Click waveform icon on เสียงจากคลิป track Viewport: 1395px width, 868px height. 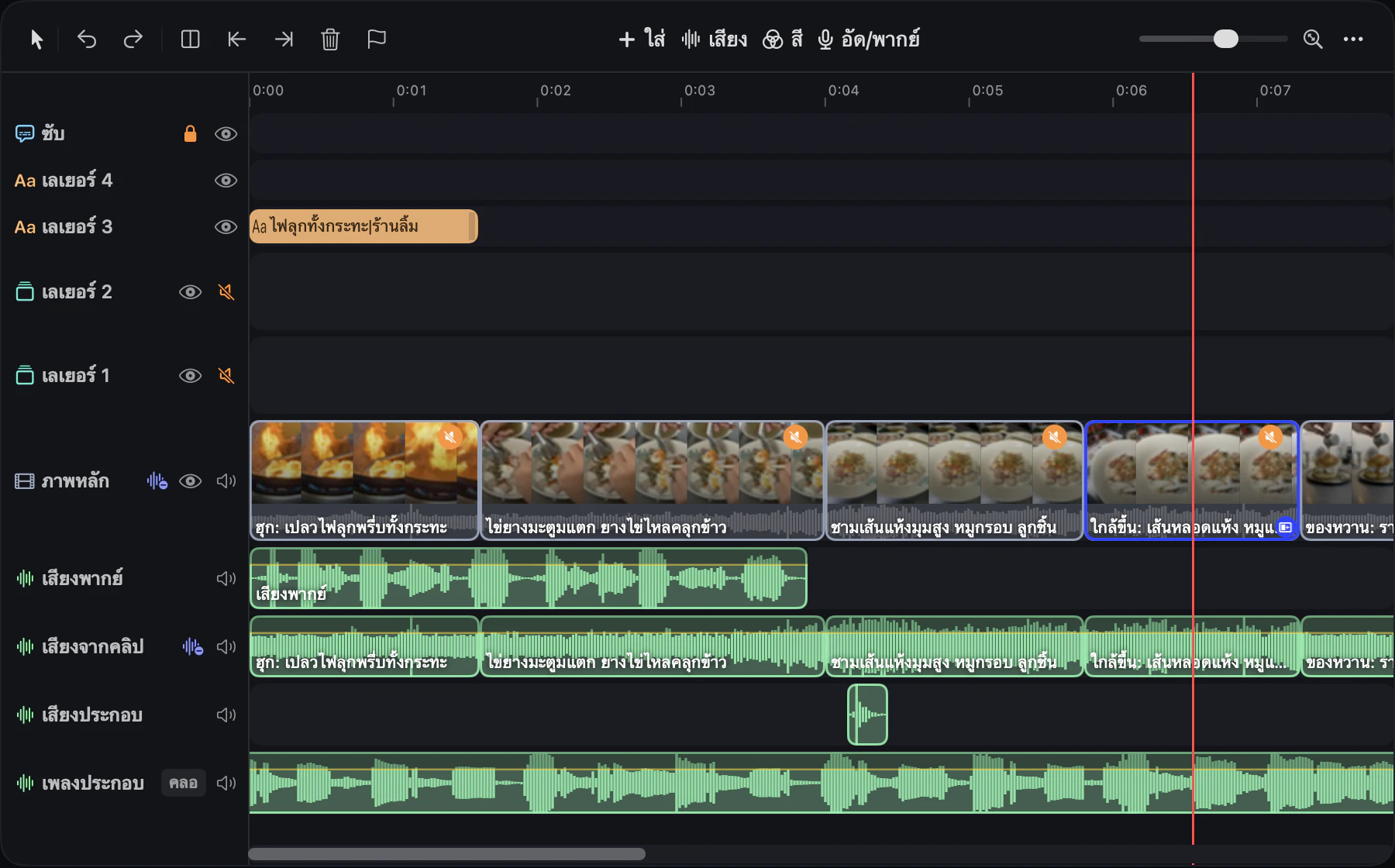[x=193, y=646]
